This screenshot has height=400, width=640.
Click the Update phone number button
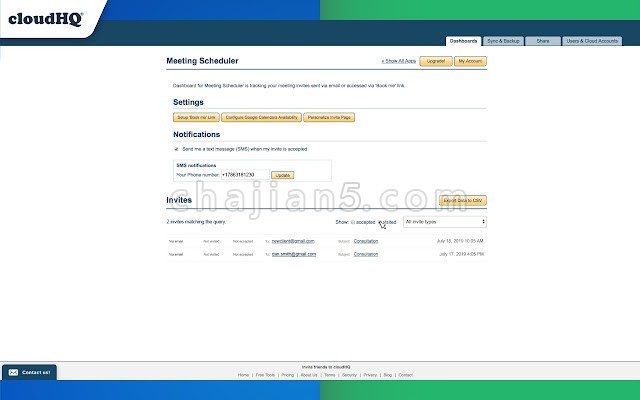point(282,175)
